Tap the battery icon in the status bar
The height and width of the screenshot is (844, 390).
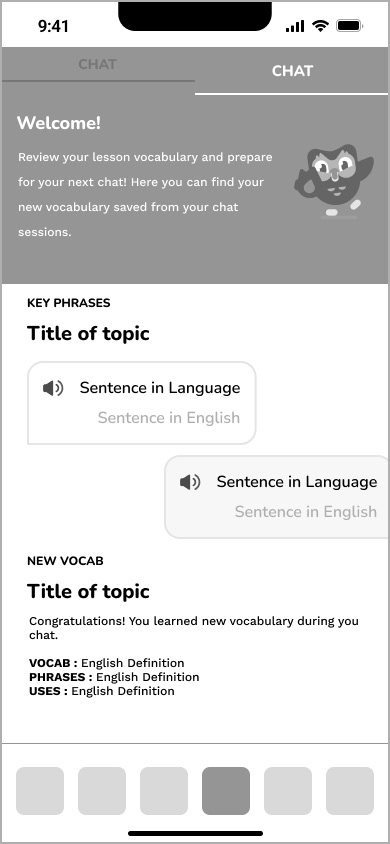click(x=350, y=26)
